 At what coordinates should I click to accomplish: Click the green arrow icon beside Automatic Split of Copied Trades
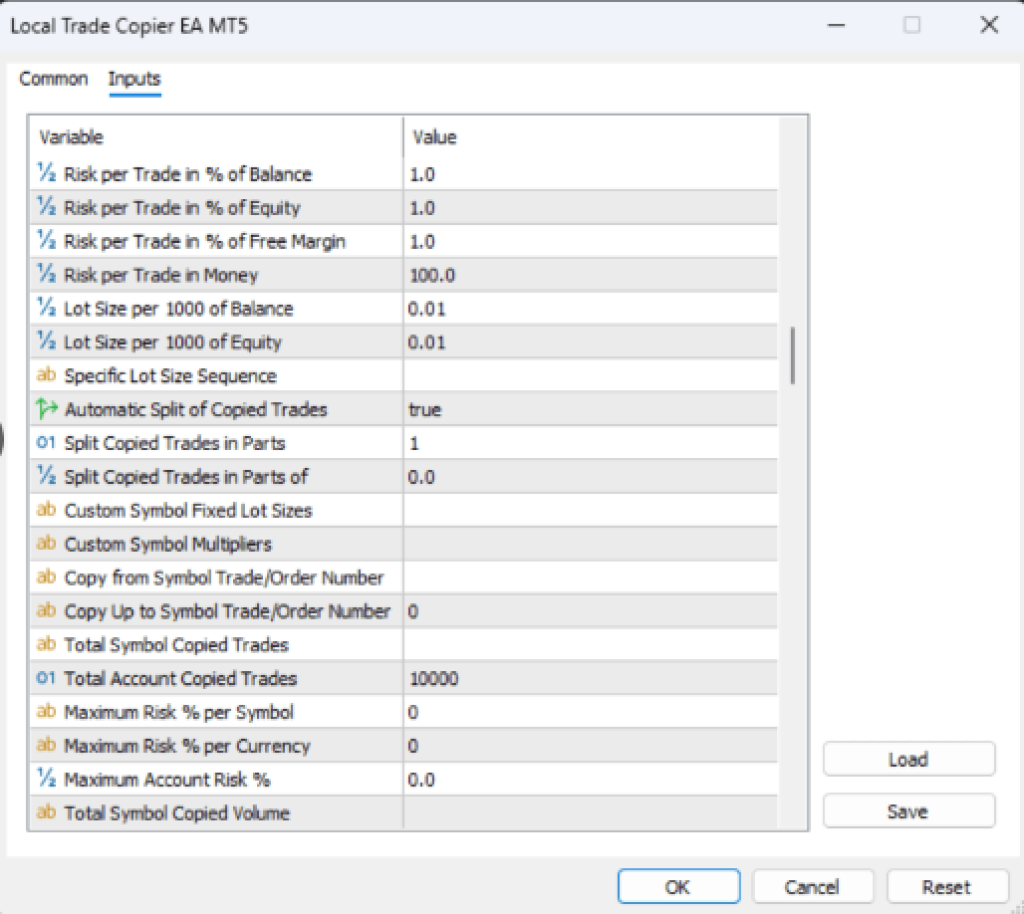46,409
